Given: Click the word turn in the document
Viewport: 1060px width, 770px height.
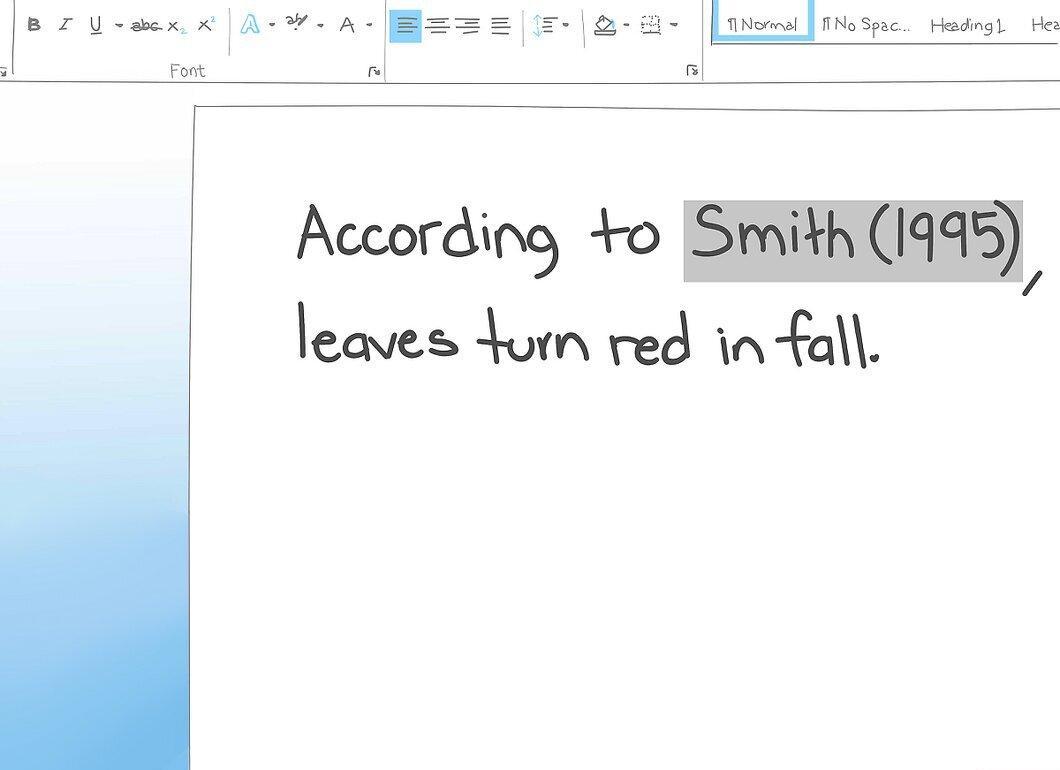Looking at the screenshot, I should pyautogui.click(x=533, y=337).
